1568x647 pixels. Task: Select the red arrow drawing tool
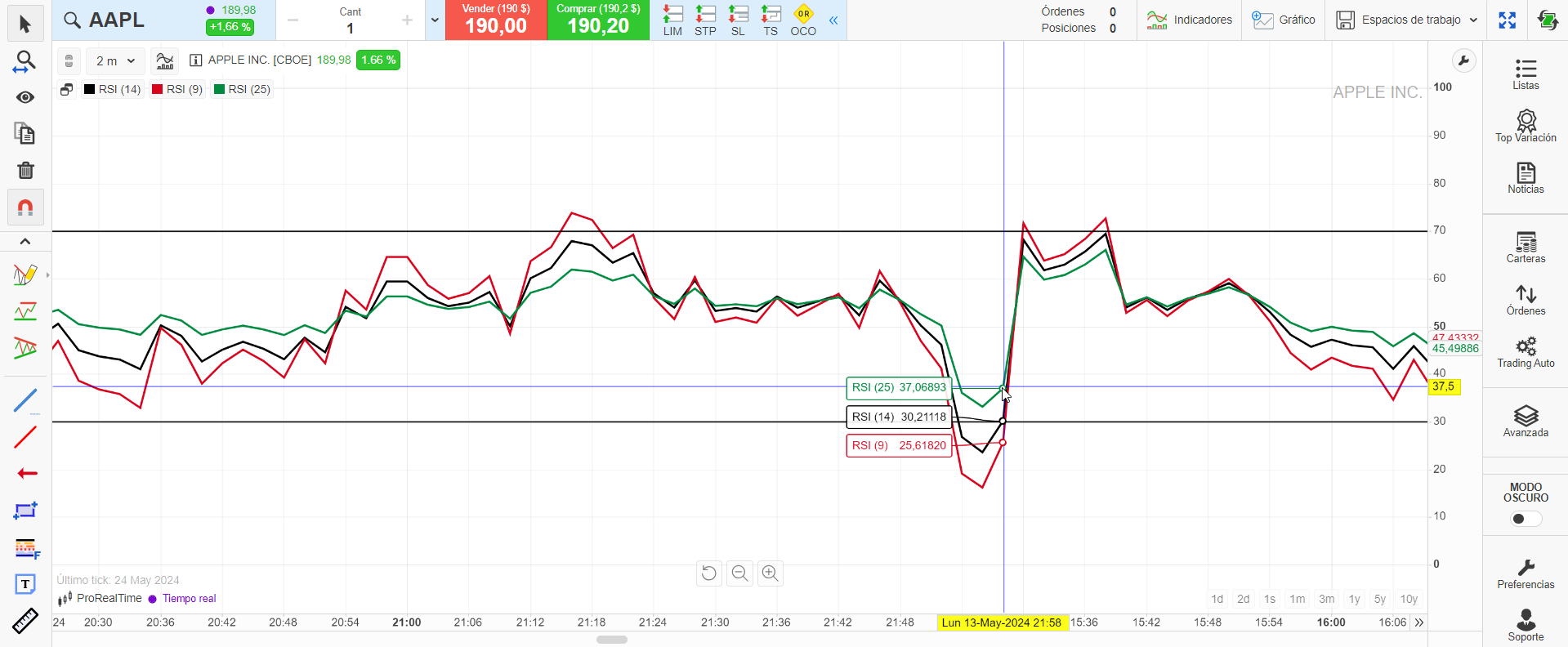tap(27, 473)
